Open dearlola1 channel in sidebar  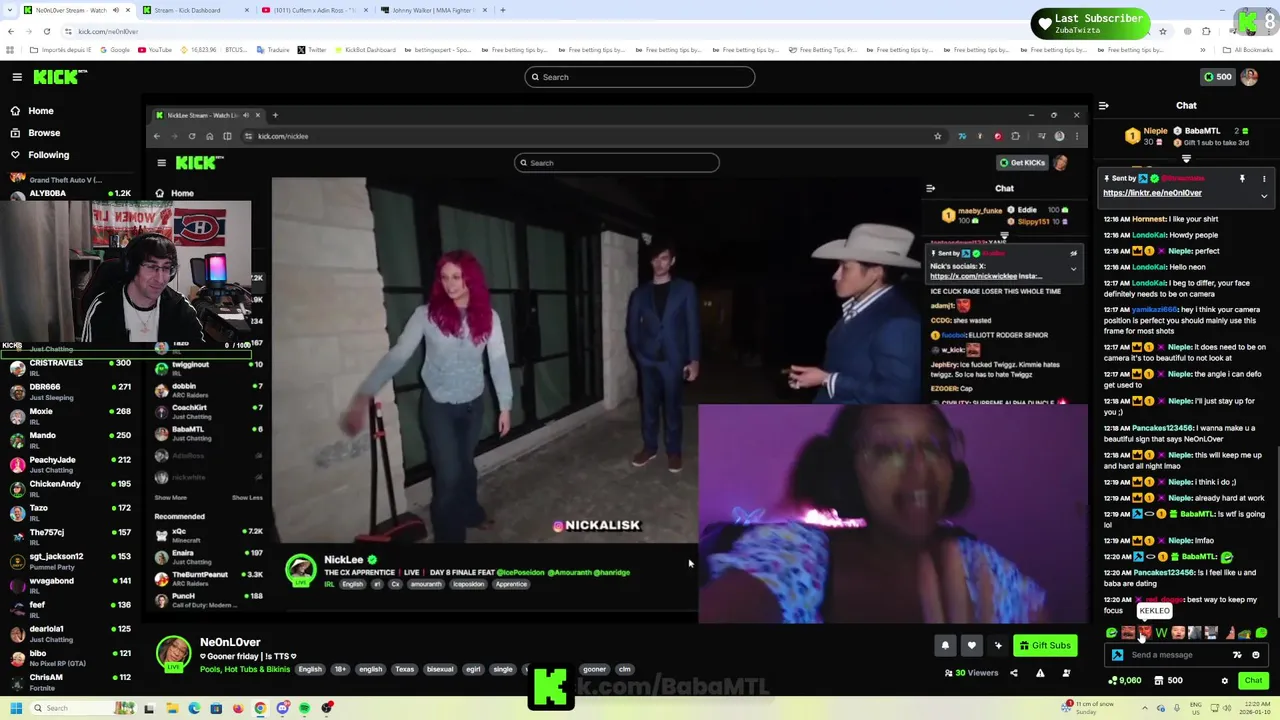[70, 634]
